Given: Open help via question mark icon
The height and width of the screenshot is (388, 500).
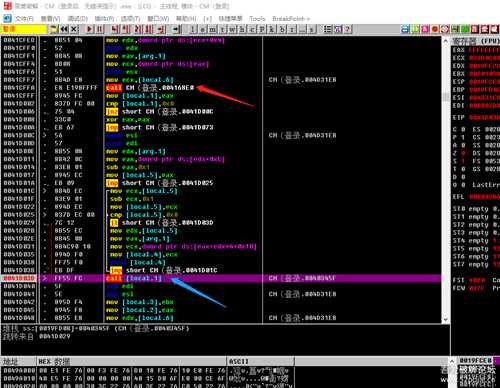Looking at the screenshot, I should pyautogui.click(x=348, y=29).
